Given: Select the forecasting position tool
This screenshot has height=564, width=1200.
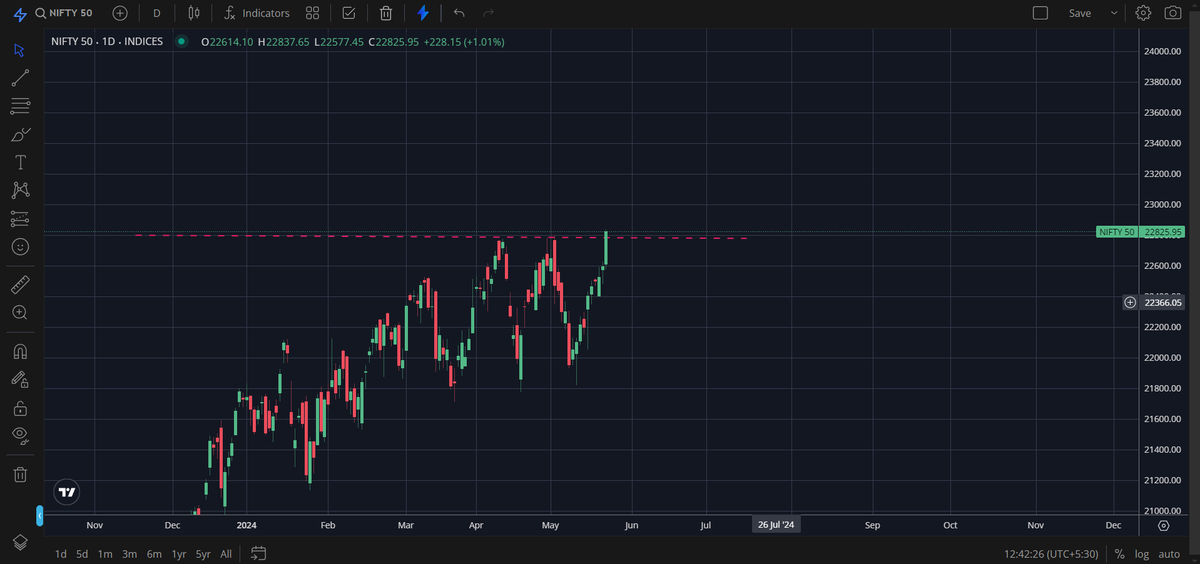Looking at the screenshot, I should (20, 218).
